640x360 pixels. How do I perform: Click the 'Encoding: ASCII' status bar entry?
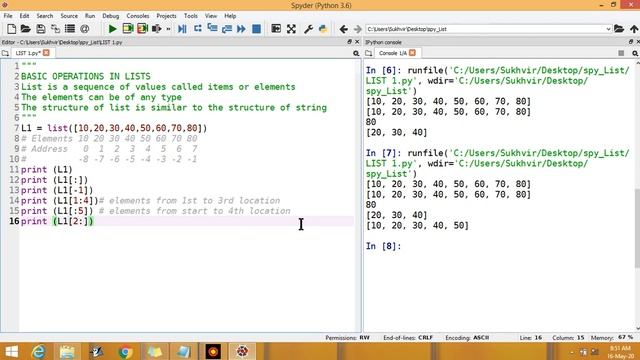(x=467, y=338)
